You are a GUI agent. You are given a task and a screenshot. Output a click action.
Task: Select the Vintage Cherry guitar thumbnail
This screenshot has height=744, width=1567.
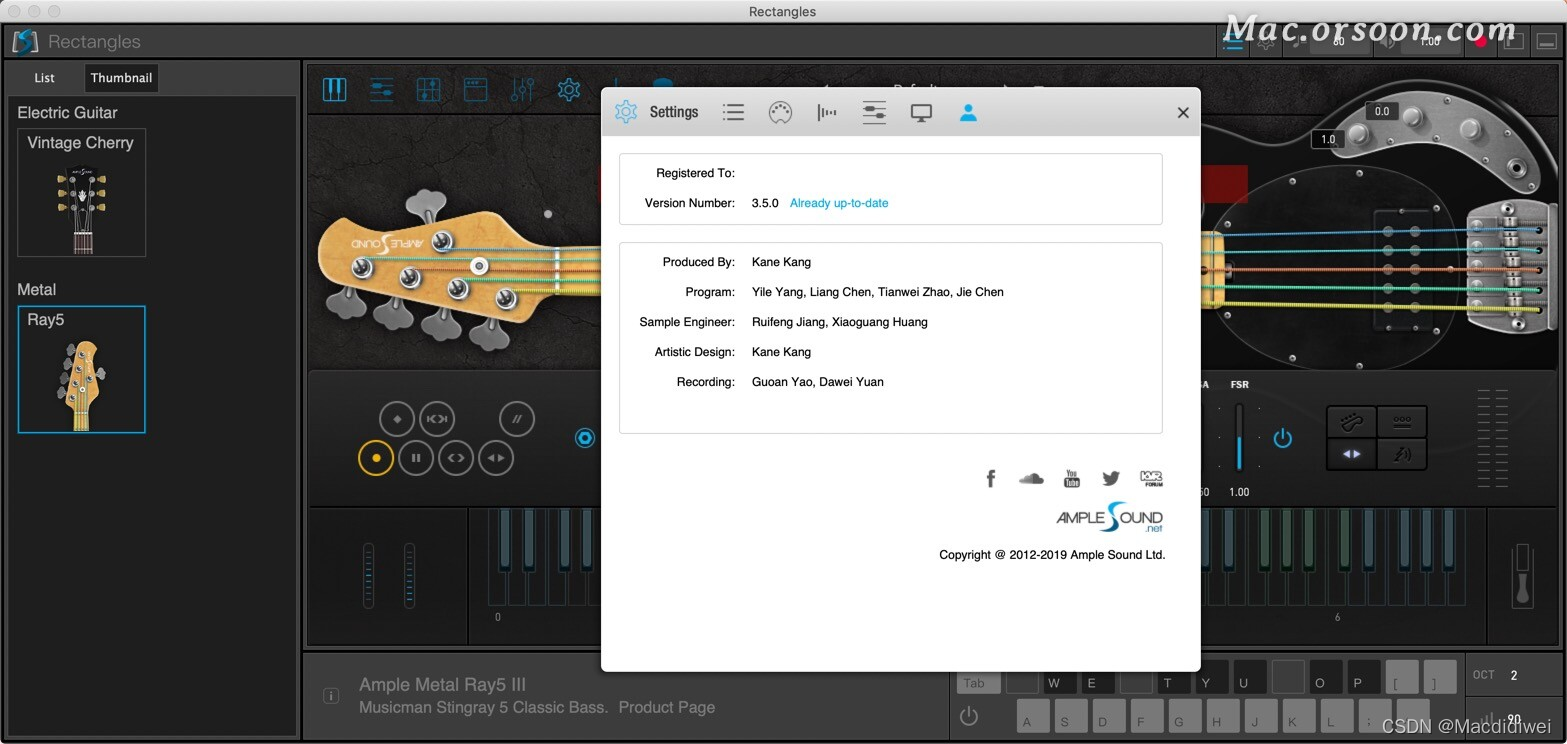(x=81, y=192)
